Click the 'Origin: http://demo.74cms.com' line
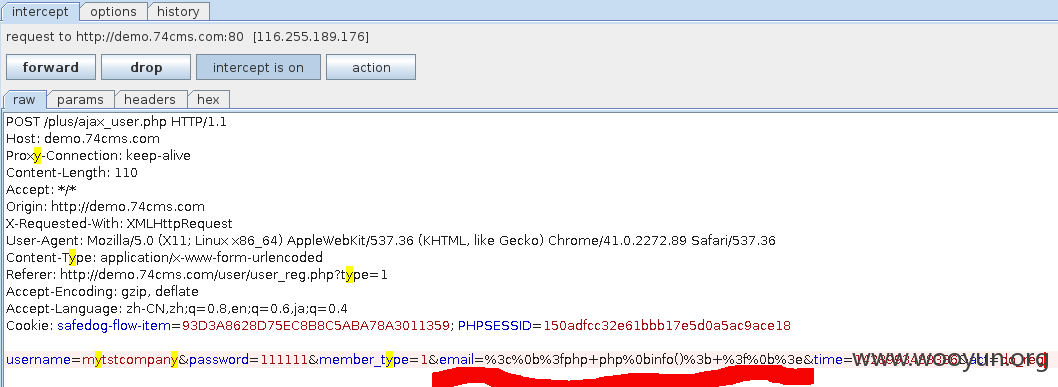1058x387 pixels. pos(105,206)
